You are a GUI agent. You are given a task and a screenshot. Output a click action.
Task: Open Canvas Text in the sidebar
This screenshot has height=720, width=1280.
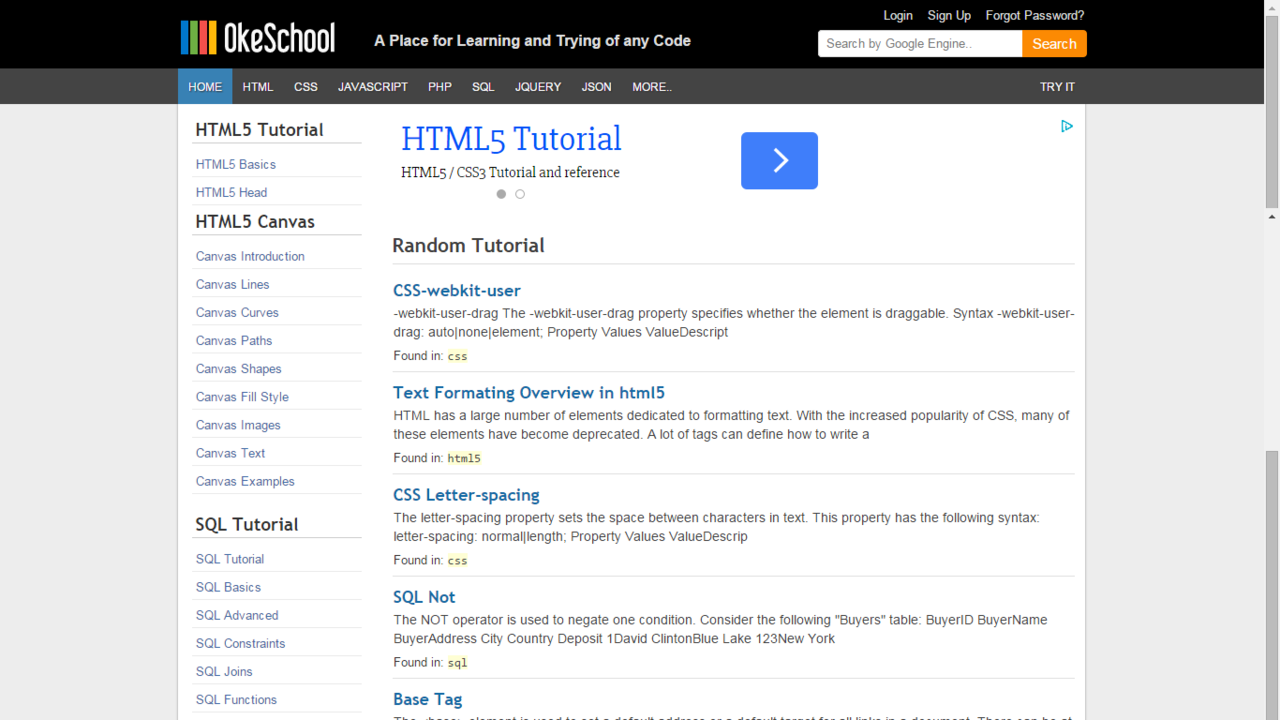tap(231, 453)
